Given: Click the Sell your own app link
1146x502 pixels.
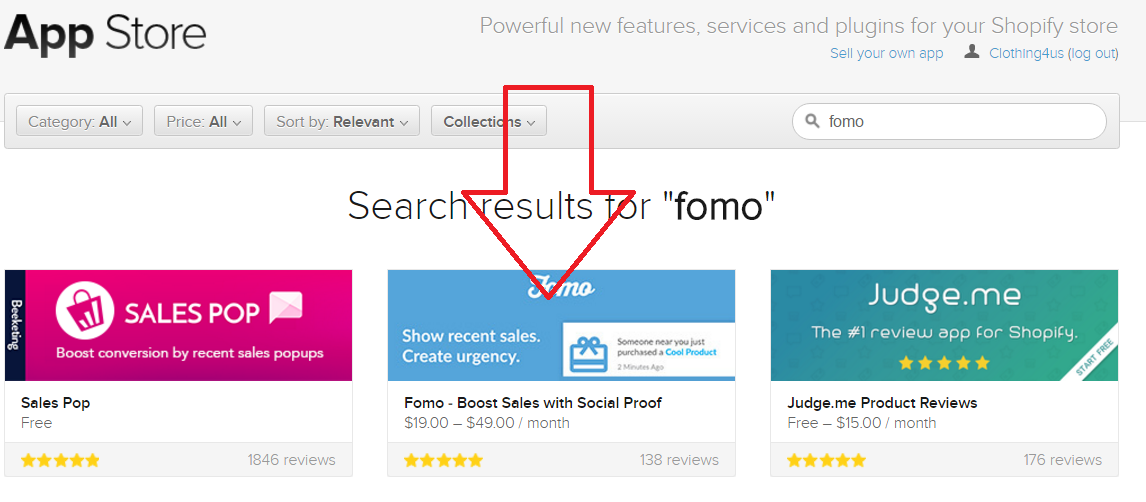Looking at the screenshot, I should (x=886, y=53).
